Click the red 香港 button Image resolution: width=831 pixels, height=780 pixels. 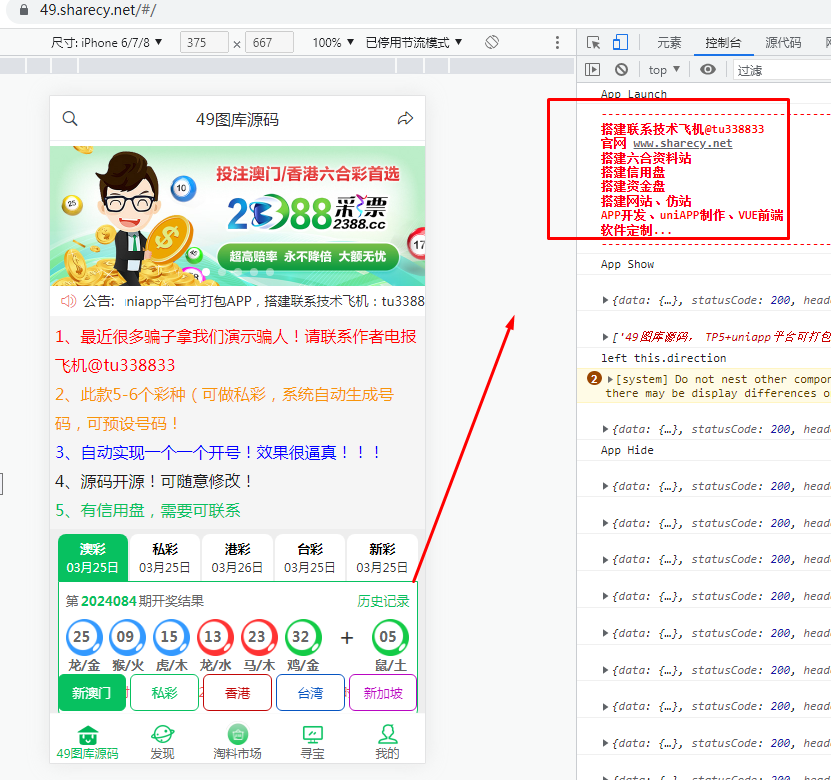[237, 693]
